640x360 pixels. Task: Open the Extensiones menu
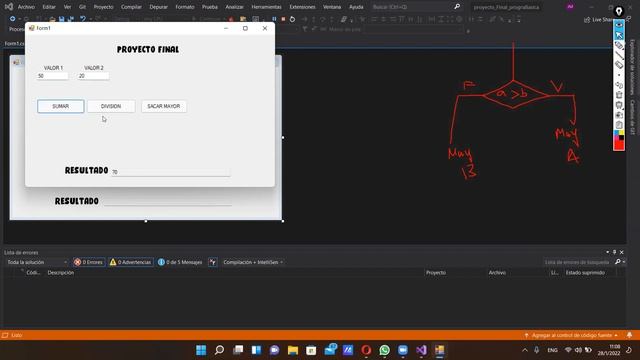click(302, 7)
